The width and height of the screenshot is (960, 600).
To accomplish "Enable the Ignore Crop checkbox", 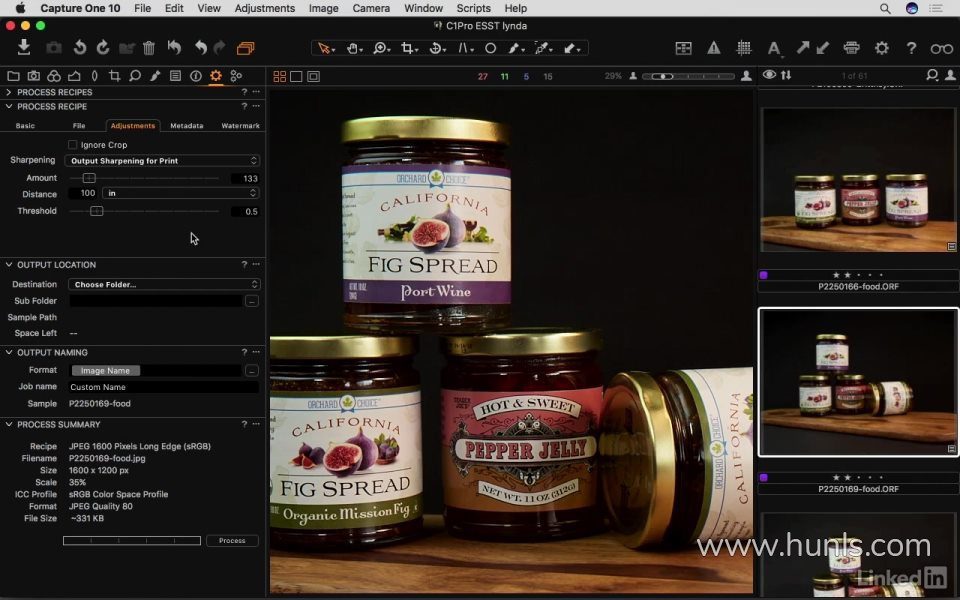I will click(73, 145).
